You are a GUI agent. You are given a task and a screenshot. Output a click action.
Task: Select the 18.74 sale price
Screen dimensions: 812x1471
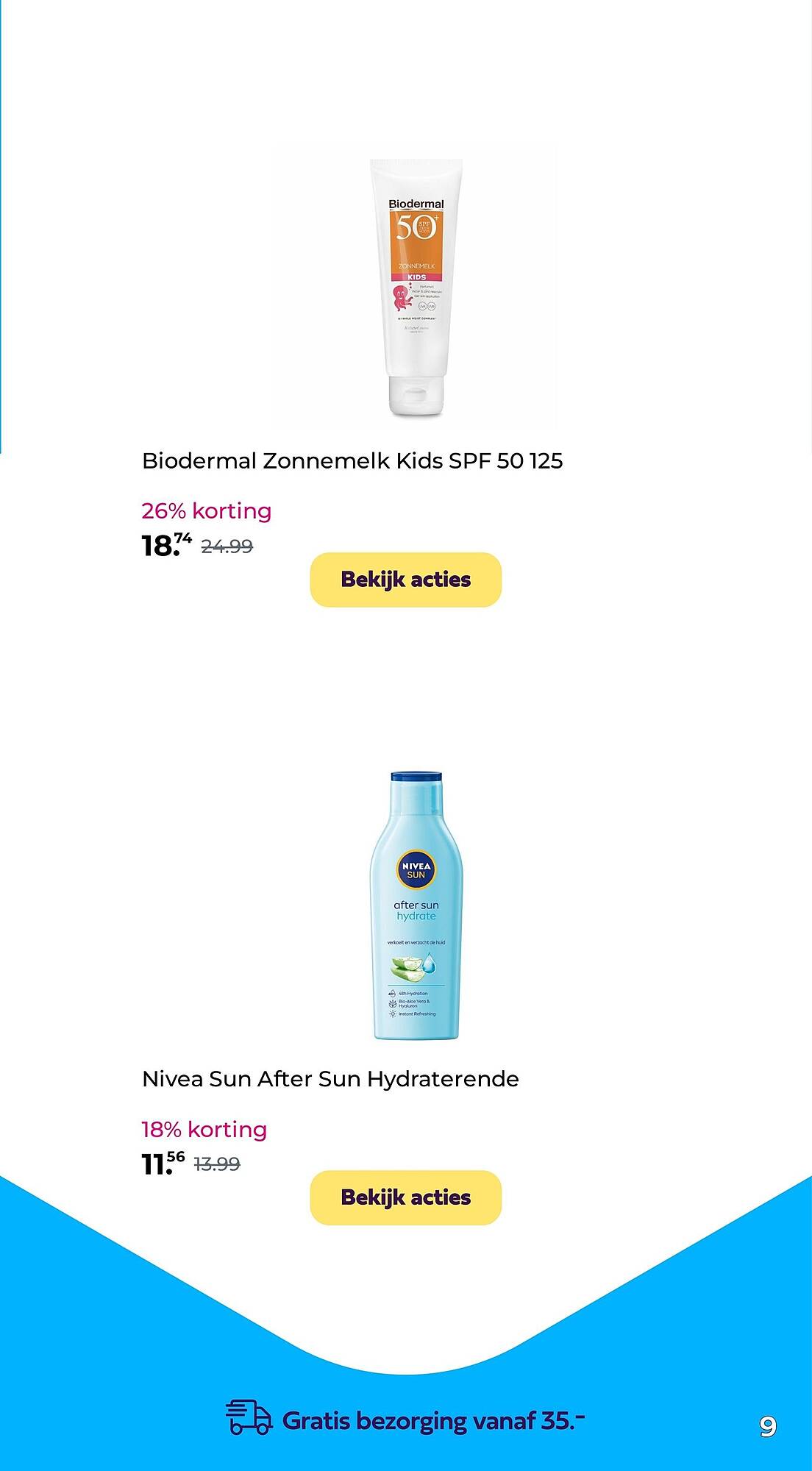167,544
